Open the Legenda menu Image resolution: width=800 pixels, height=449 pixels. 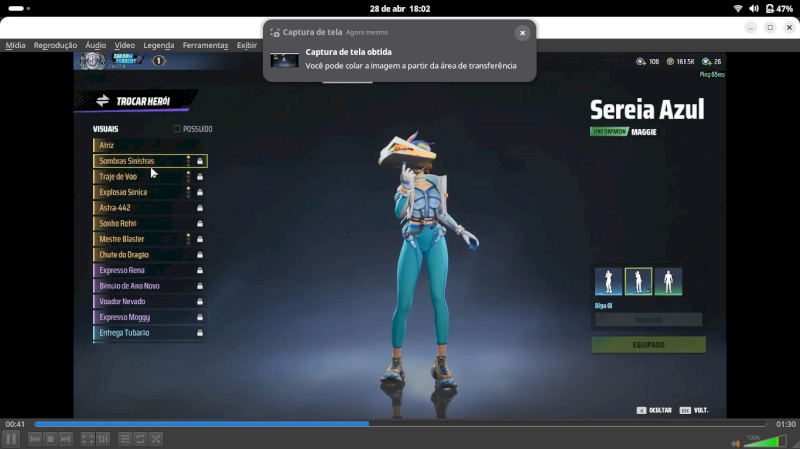click(x=159, y=45)
